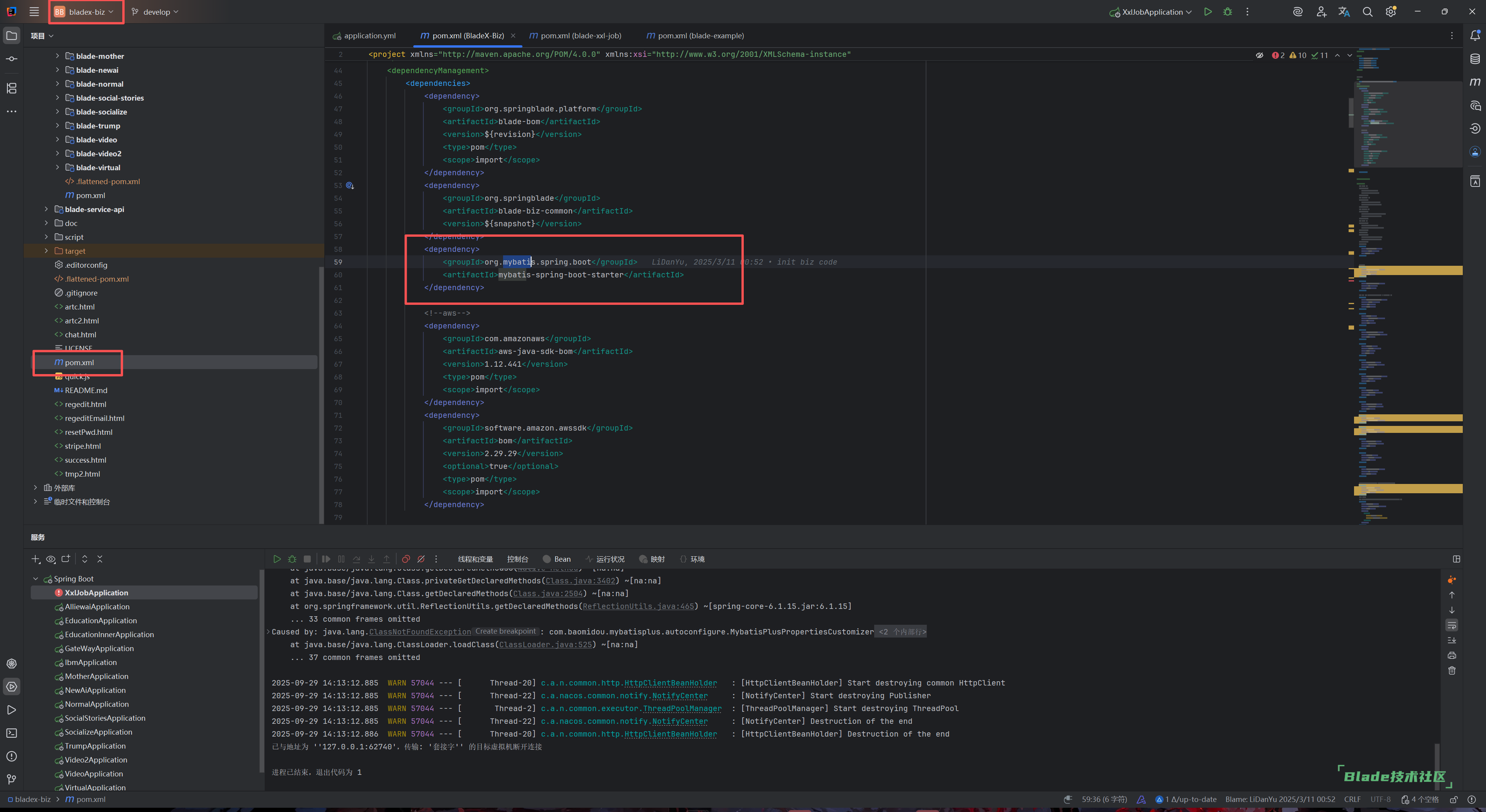Image resolution: width=1486 pixels, height=812 pixels.
Task: Switch to the pom.xml (blade-example) tab
Action: [x=695, y=36]
